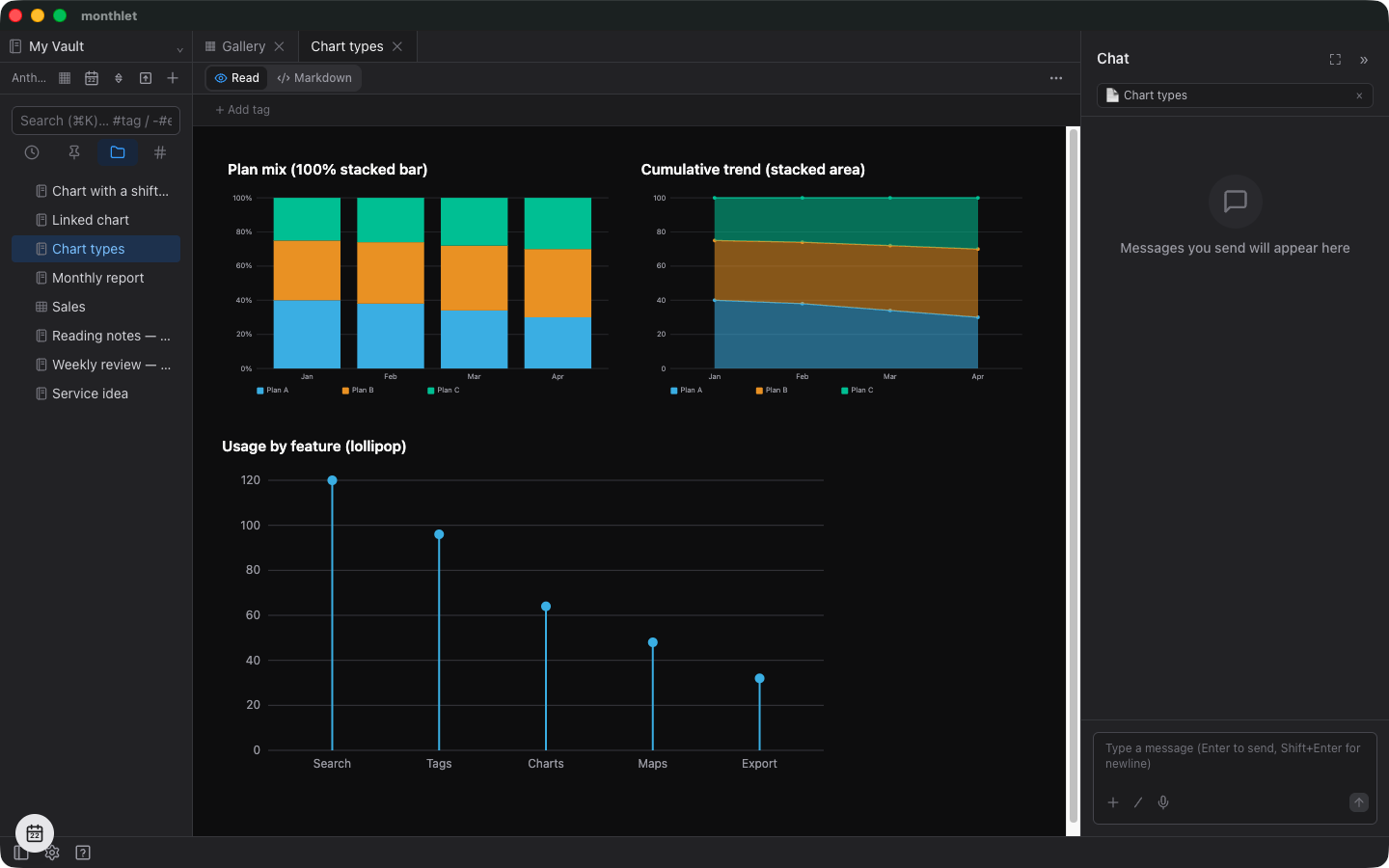Viewport: 1389px width, 868px height.
Task: Switch to Markdown view mode
Action: pos(314,78)
